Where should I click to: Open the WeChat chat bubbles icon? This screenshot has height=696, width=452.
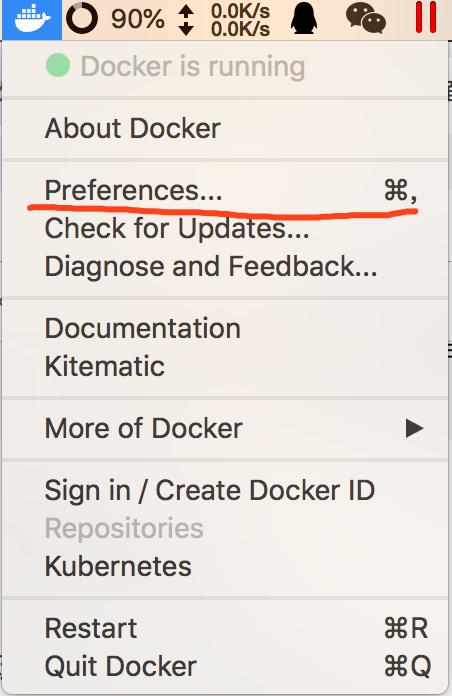click(365, 18)
